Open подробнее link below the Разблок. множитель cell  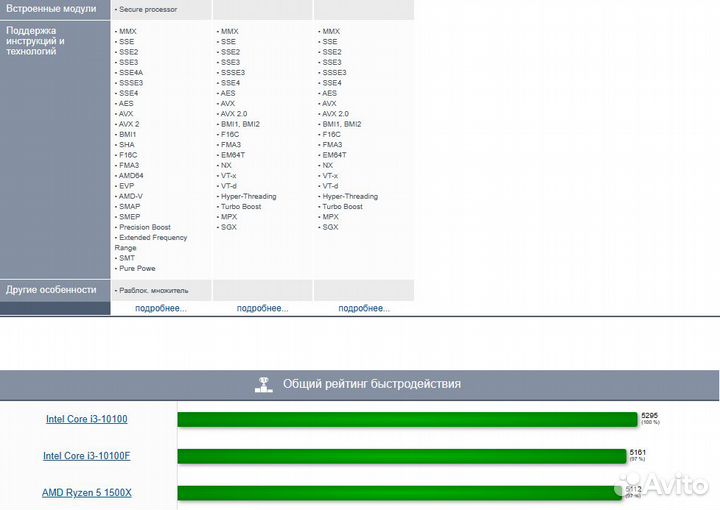tap(161, 308)
